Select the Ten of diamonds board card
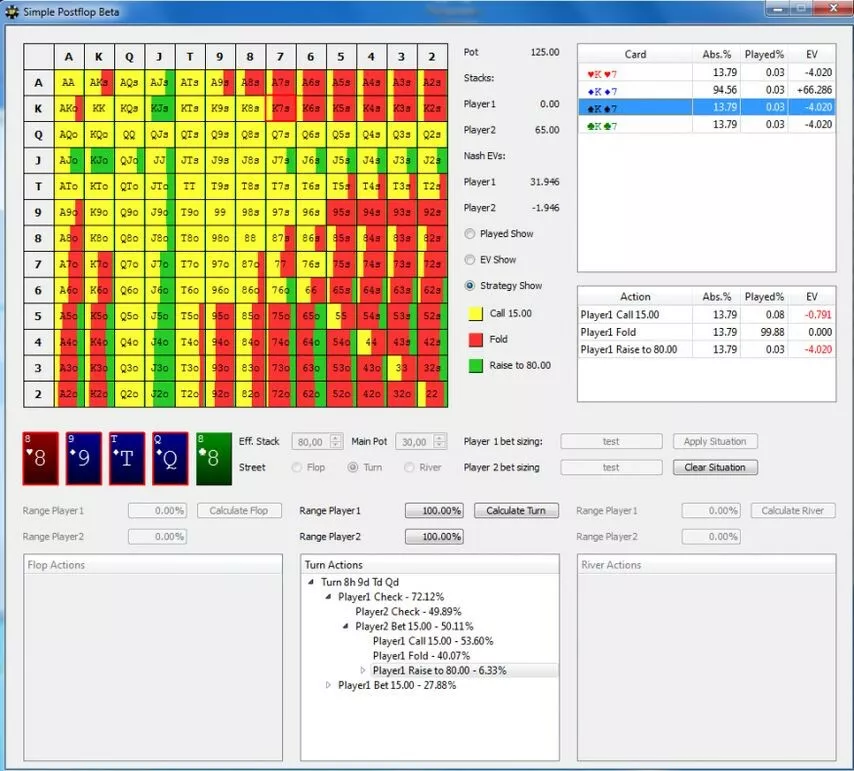 coord(128,459)
